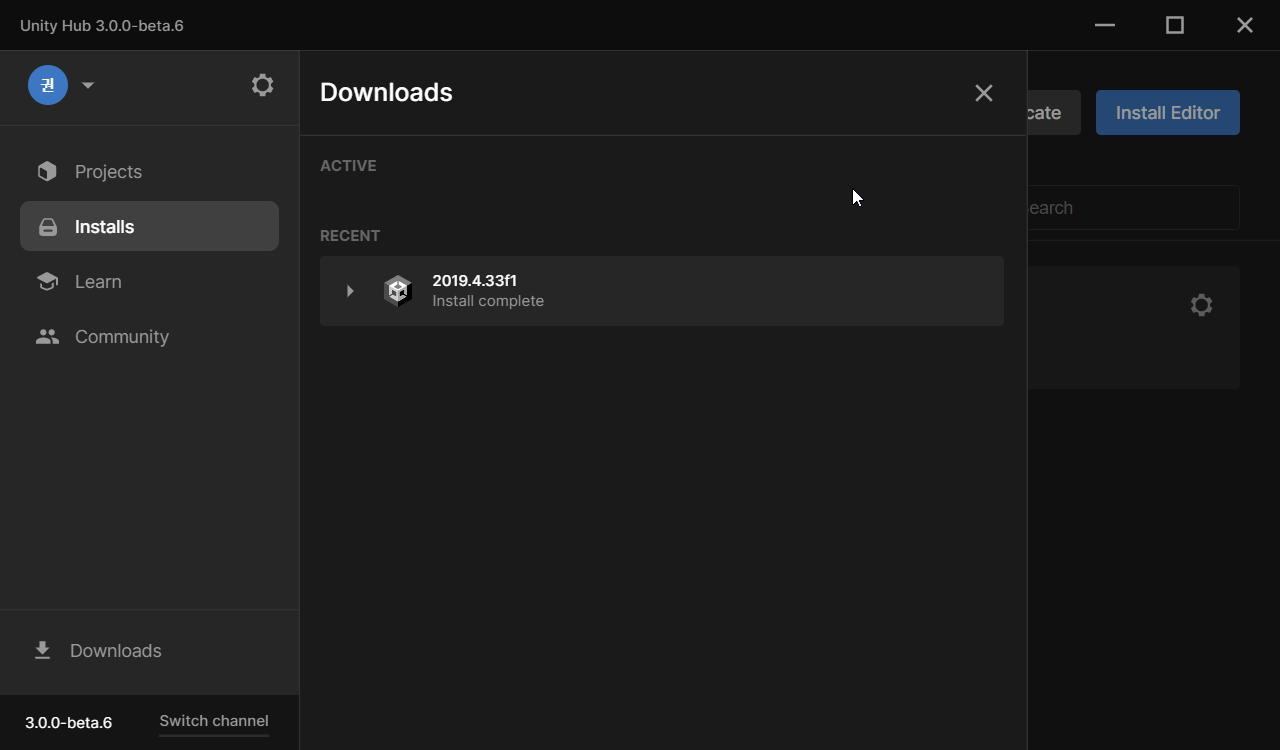Screen dimensions: 1280x750
Task: Minimize the Unity Hub window
Action: pos(1105,25)
